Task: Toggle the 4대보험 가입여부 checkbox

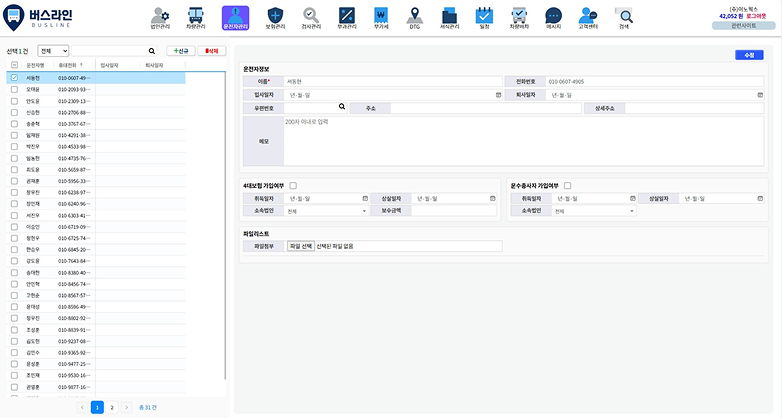Action: tap(293, 185)
